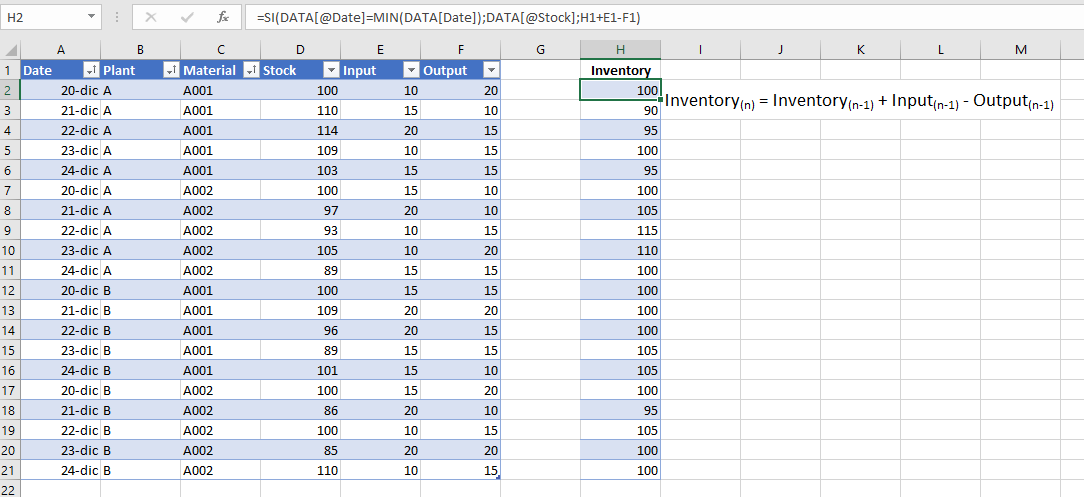The image size is (1084, 497).
Task: Select Inventory cell H2 with value 100
Action: (x=620, y=91)
